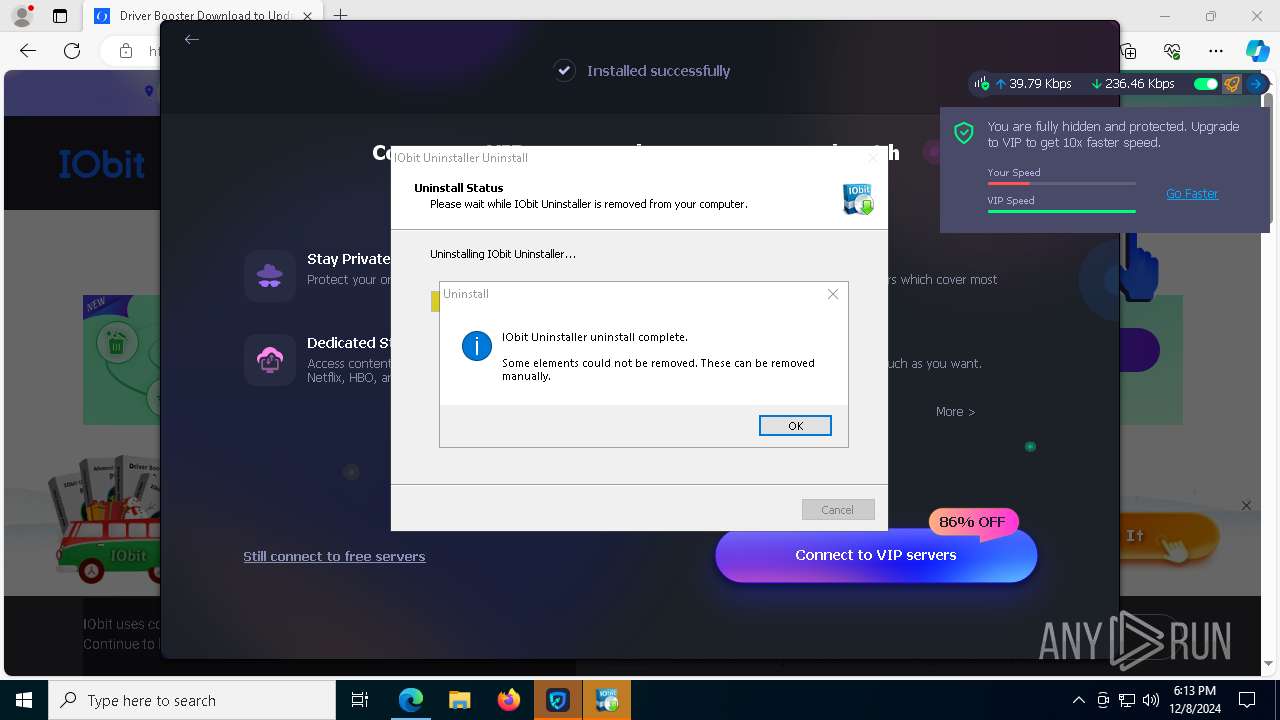Open Edge Settings and more menu
Screen dimensions: 1280x720
pyautogui.click(x=1216, y=51)
